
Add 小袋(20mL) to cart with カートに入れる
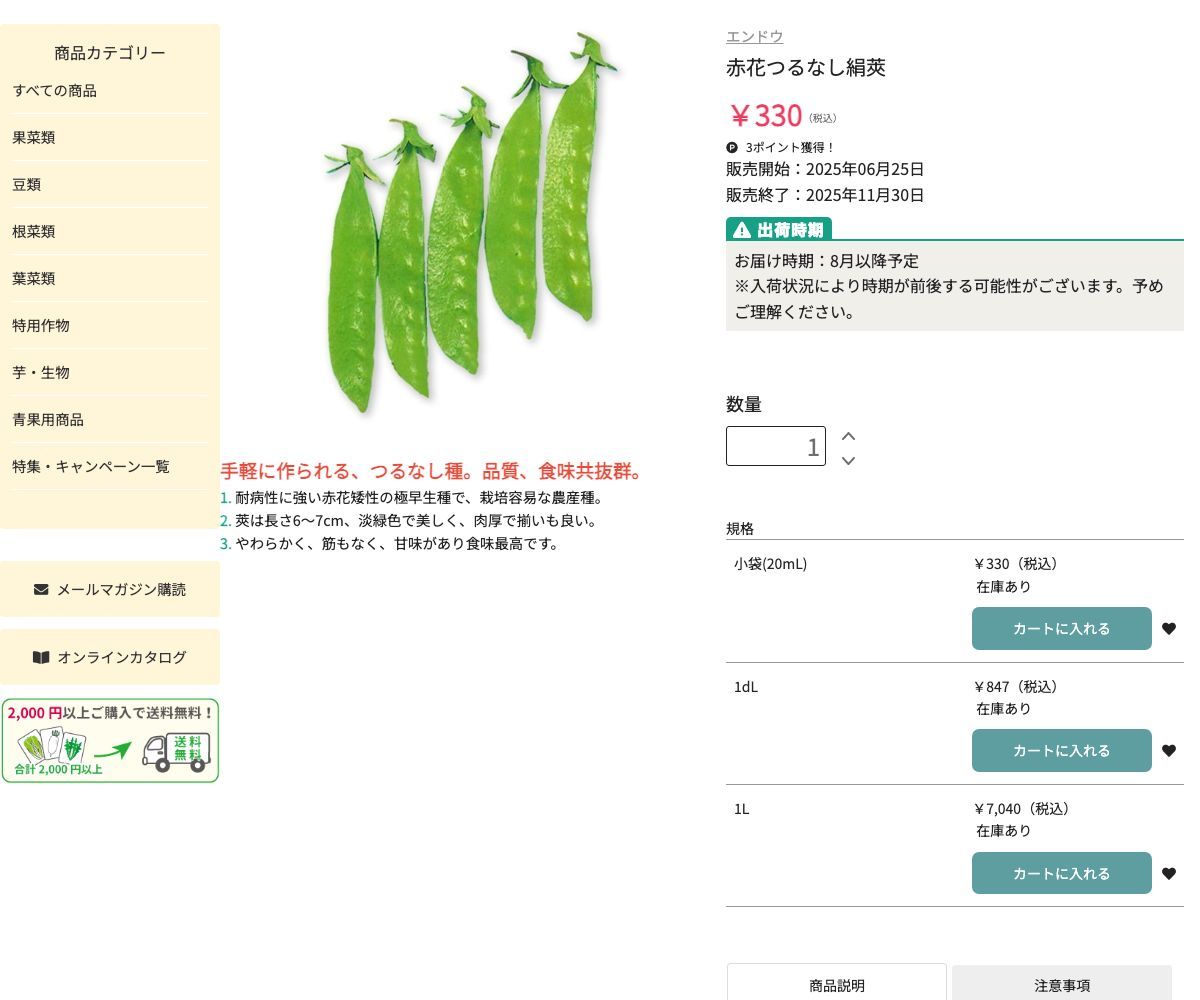tap(1062, 629)
